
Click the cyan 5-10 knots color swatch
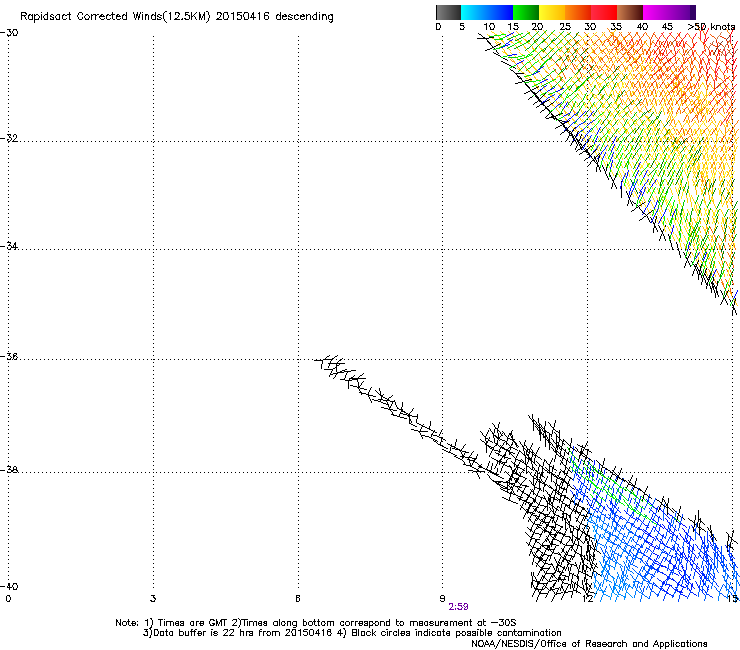473,12
